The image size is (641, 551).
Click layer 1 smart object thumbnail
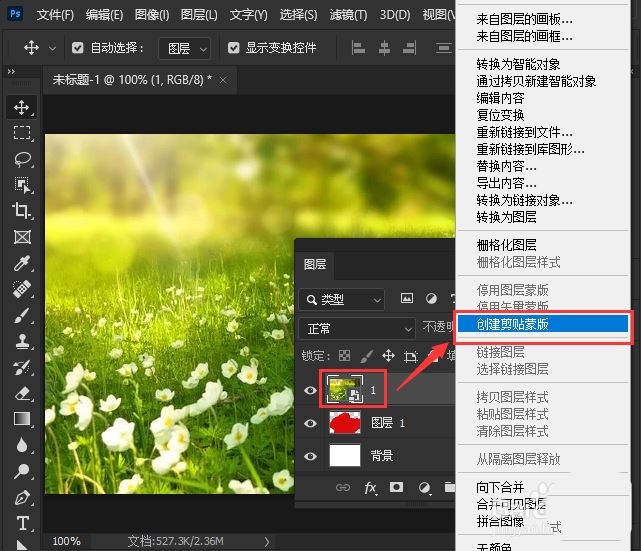345,389
